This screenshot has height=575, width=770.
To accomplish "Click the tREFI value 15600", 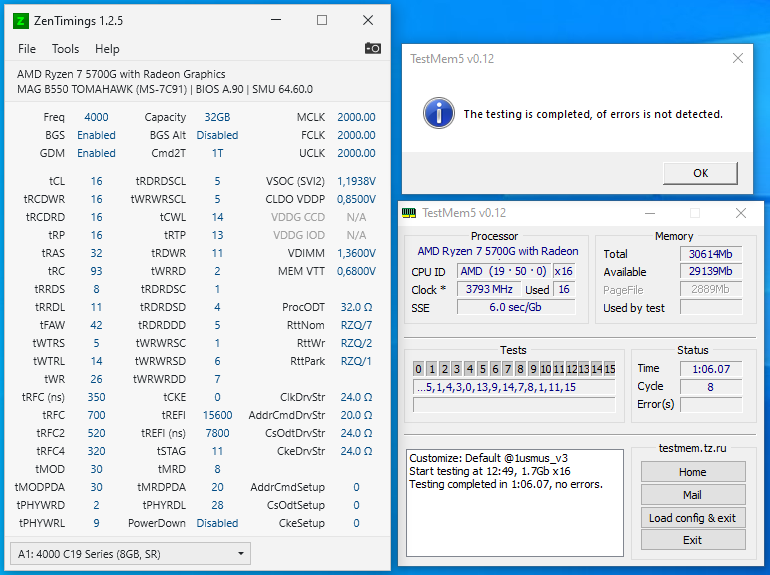I will 217,415.
